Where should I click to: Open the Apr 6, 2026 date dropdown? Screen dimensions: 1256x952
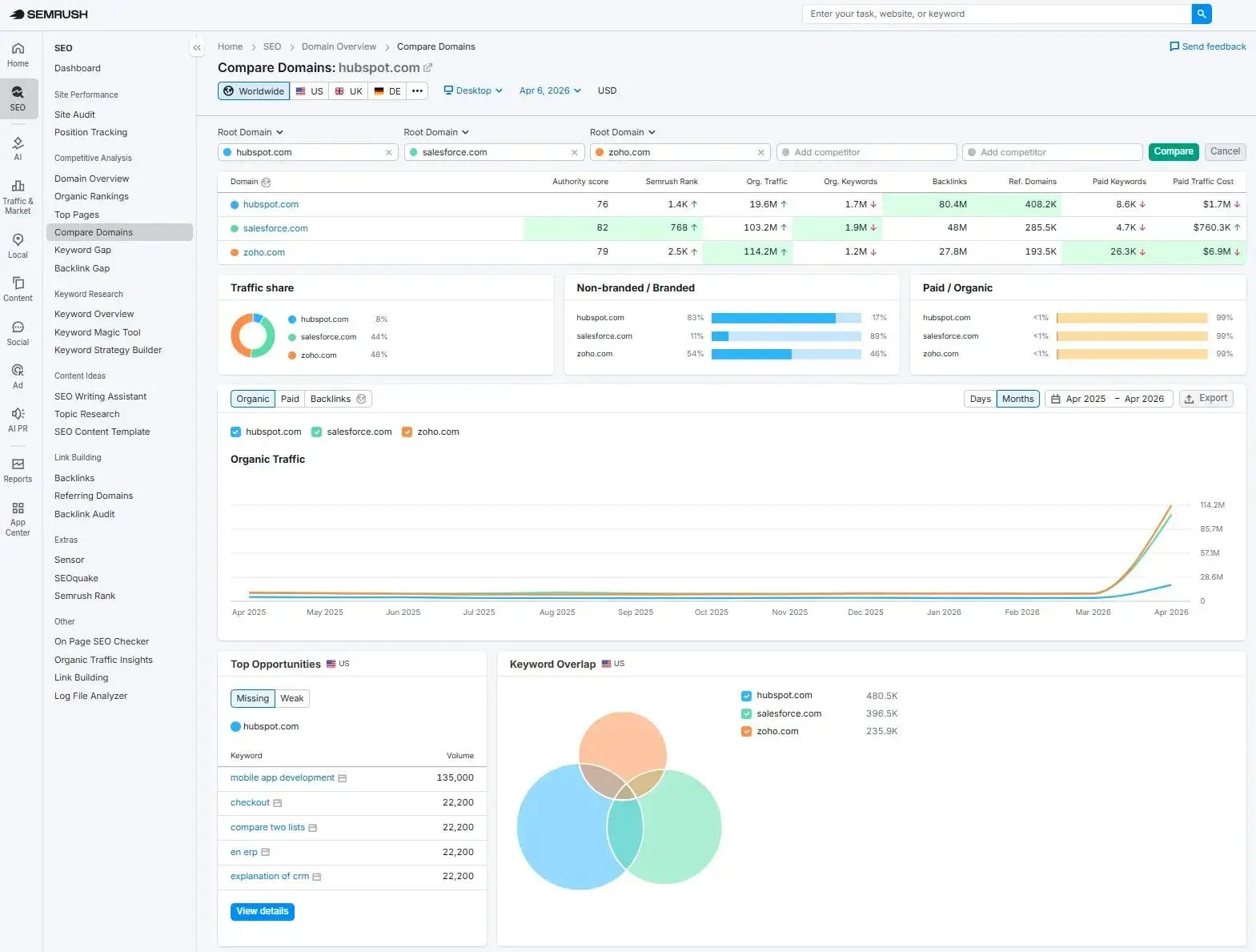(550, 90)
